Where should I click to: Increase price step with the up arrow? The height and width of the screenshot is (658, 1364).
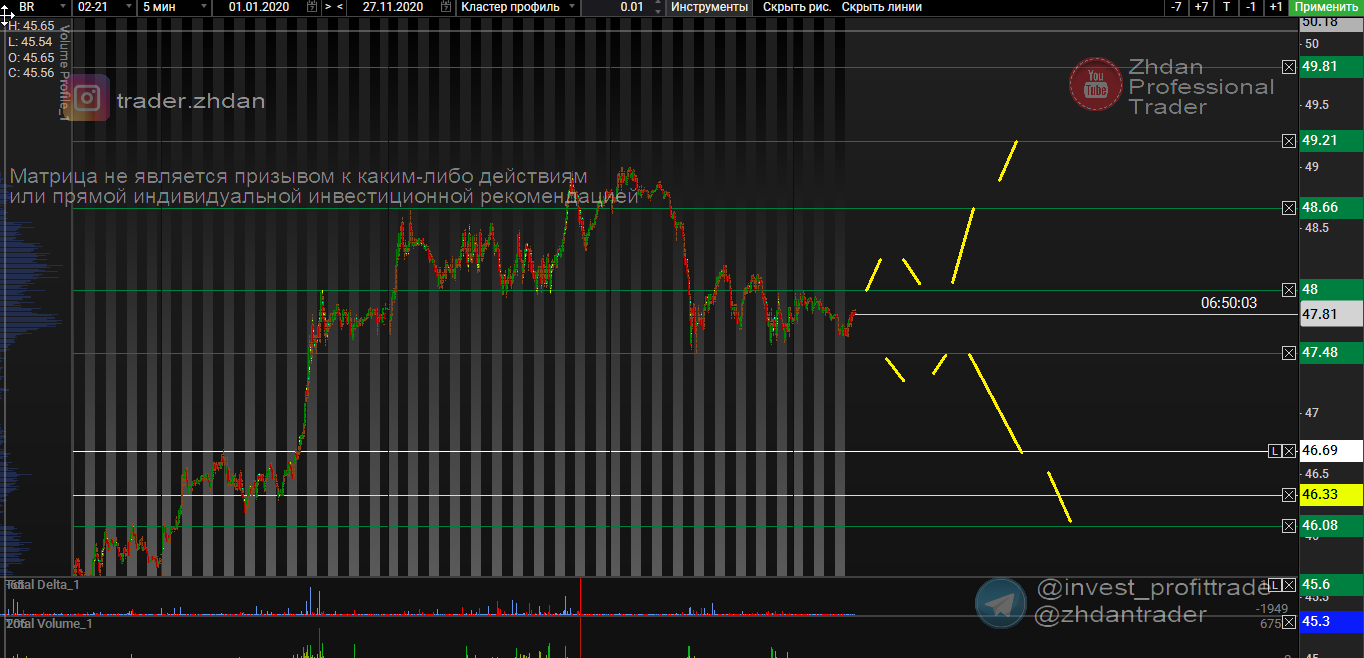(659, 4)
